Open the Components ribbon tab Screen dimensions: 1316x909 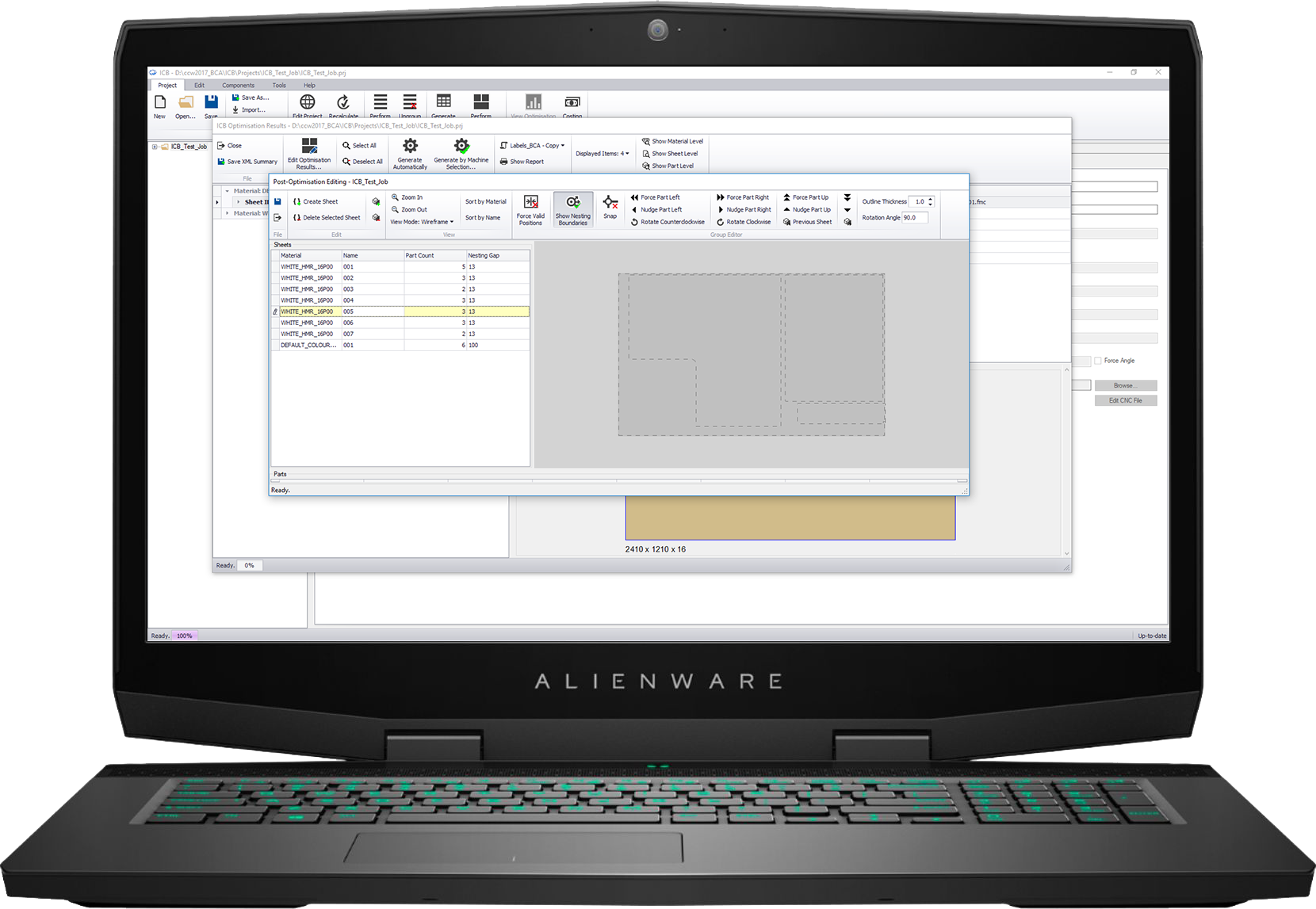(239, 85)
